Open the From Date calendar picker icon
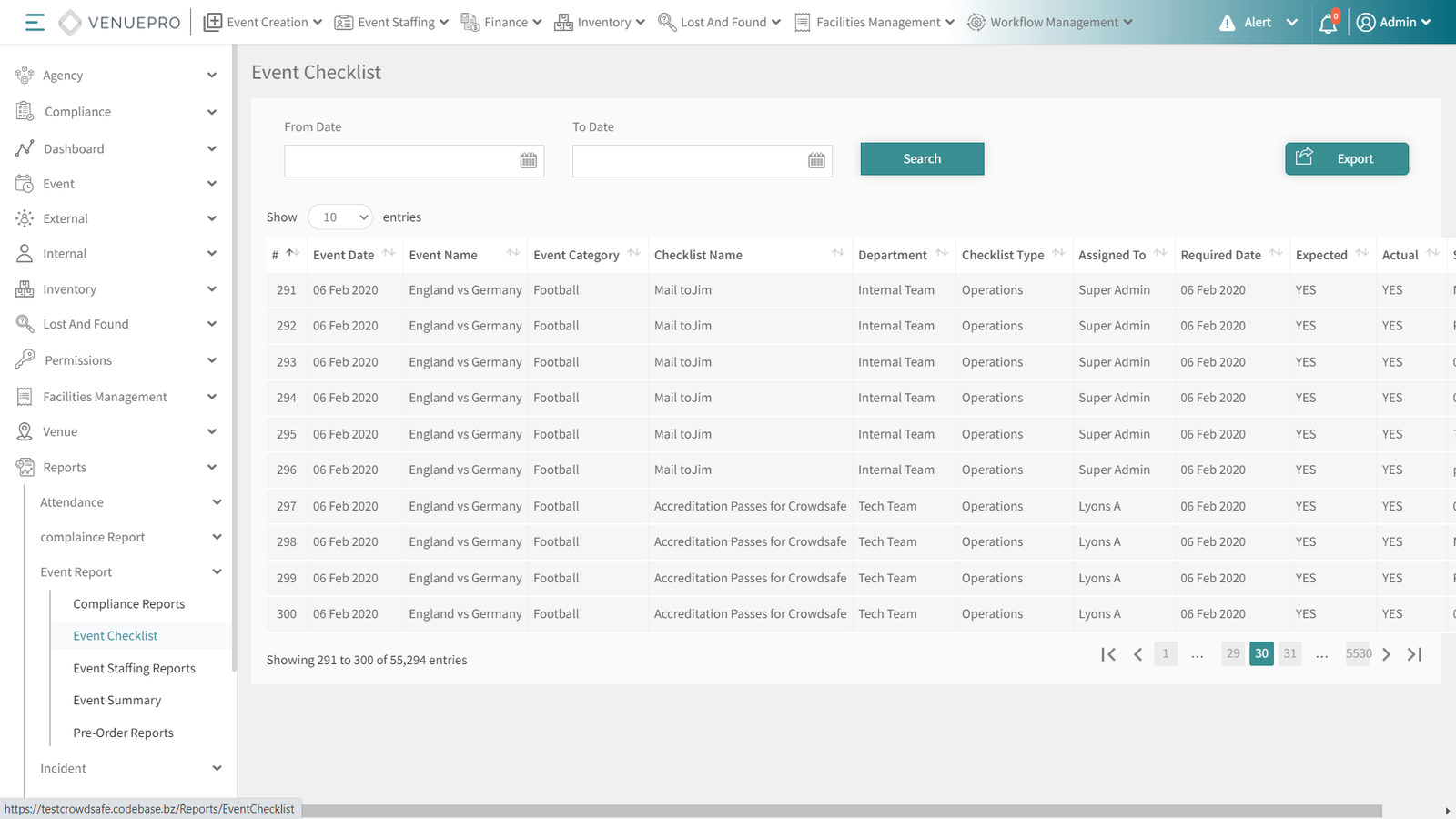Image resolution: width=1456 pixels, height=819 pixels. pos(528,161)
